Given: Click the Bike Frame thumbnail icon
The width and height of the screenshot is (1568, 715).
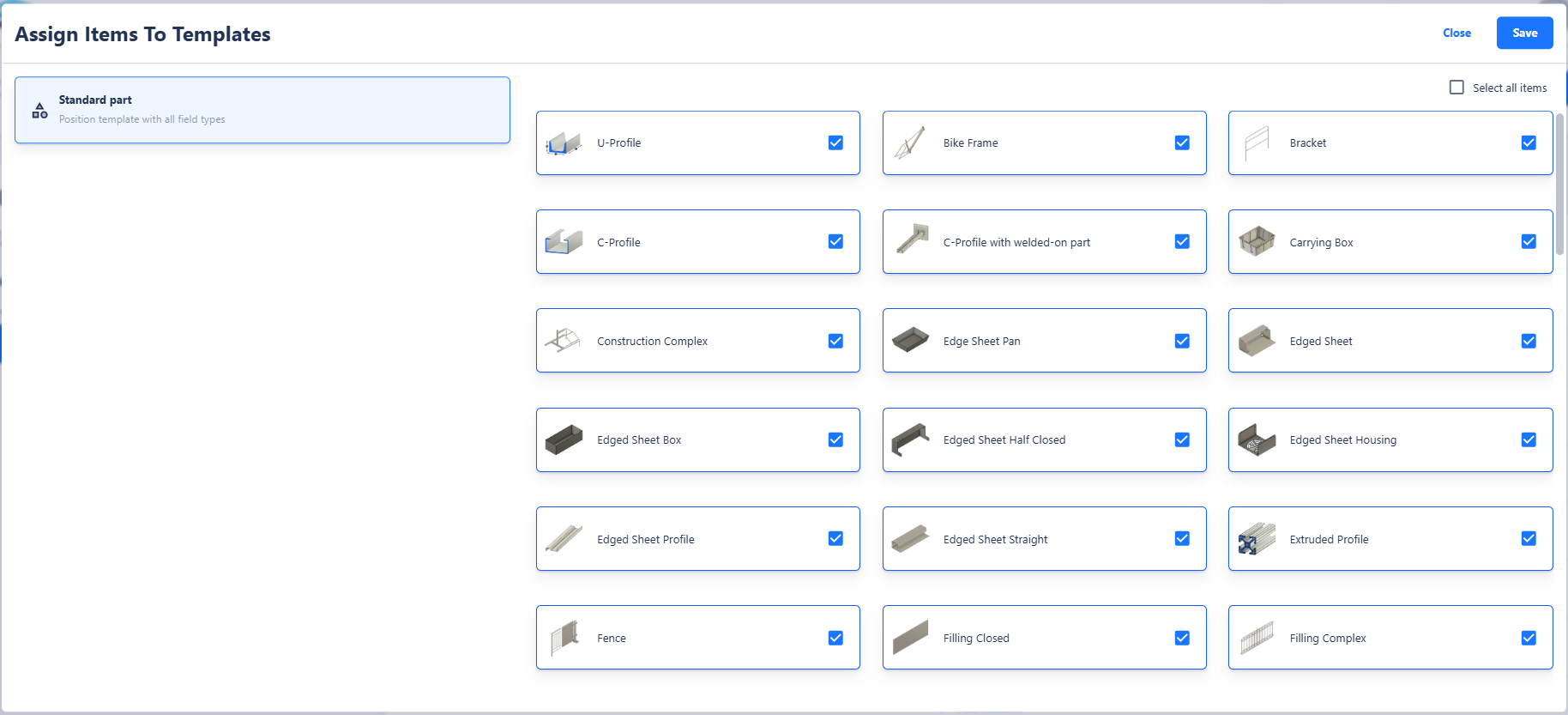Looking at the screenshot, I should click(909, 143).
